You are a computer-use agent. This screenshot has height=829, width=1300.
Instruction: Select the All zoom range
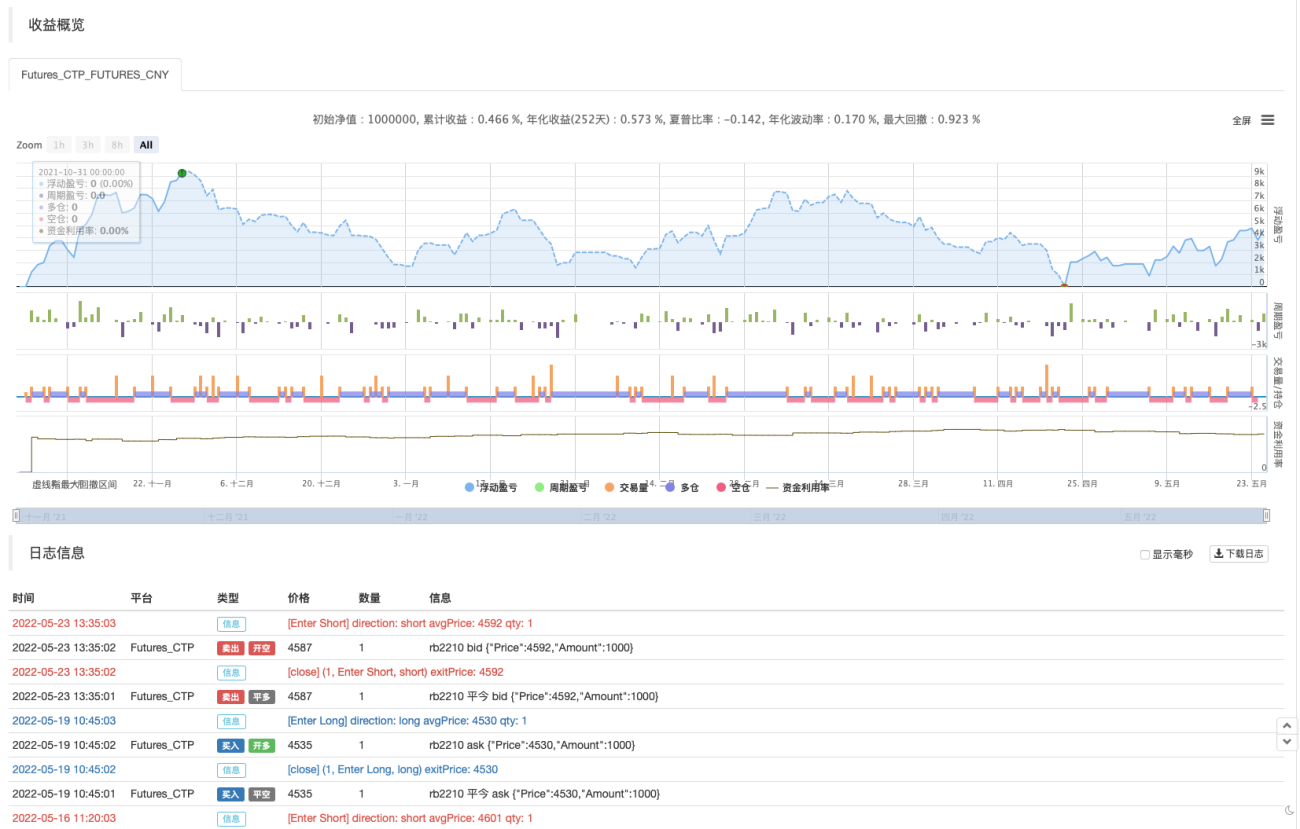146,145
